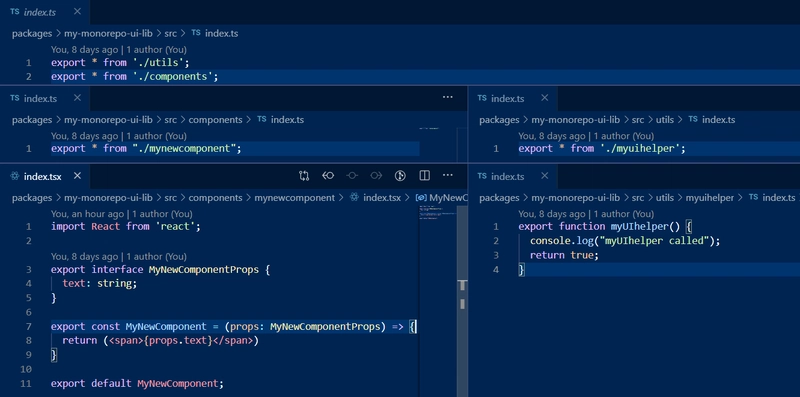
Task: Open utils breadcrumb next to myuihelper breadcrumb
Action: tap(665, 197)
